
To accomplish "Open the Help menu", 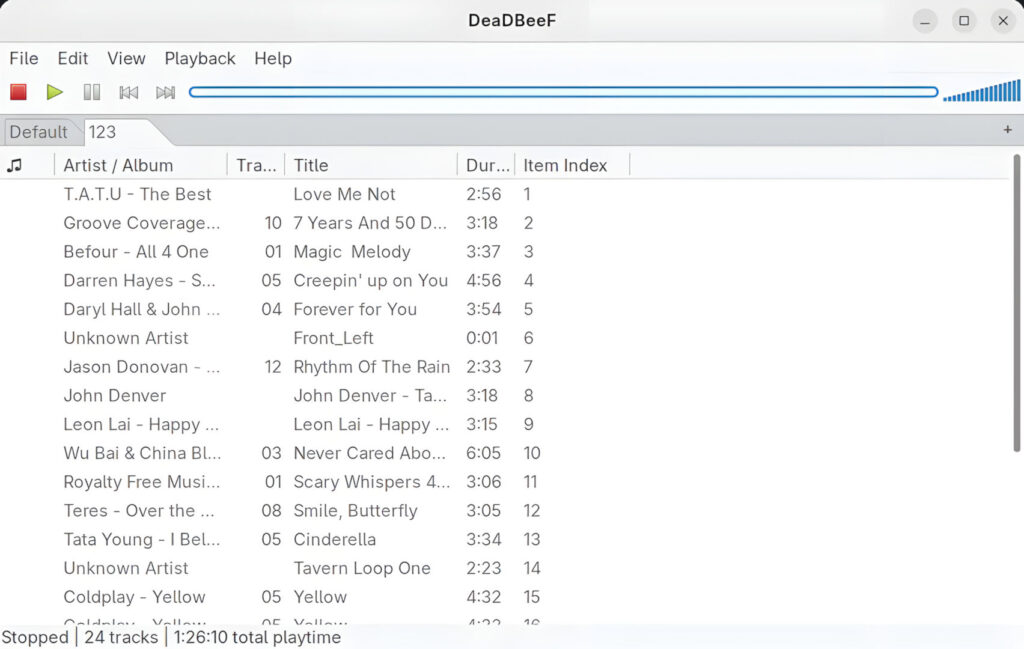I will click(x=273, y=58).
